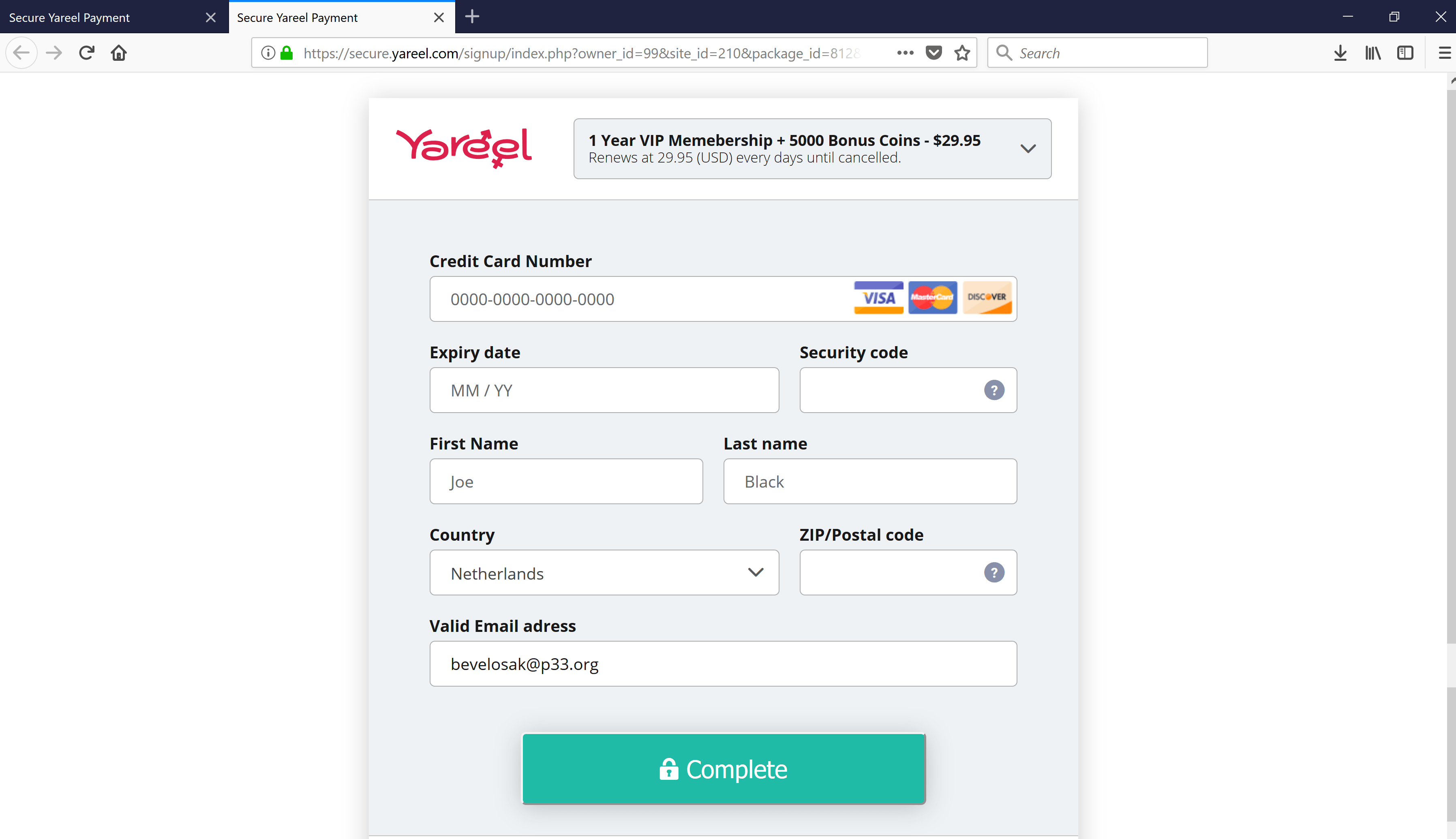
Task: Click the Expiry date MM / YY field
Action: click(x=604, y=390)
